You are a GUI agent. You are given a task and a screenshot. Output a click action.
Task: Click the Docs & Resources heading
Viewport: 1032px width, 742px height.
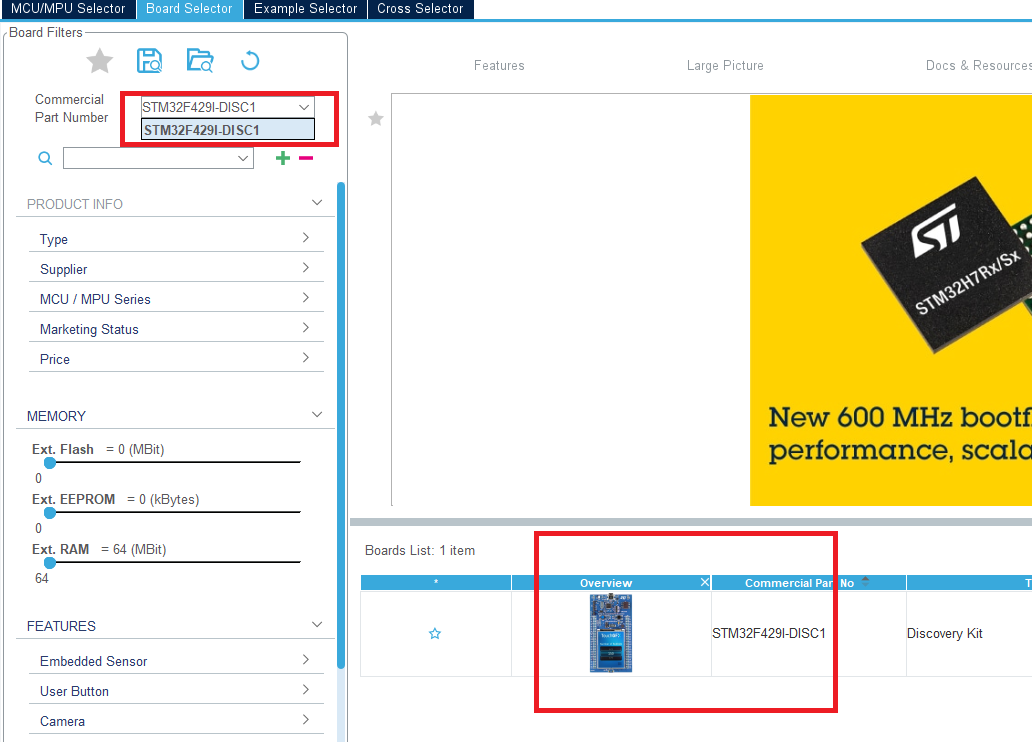point(977,65)
